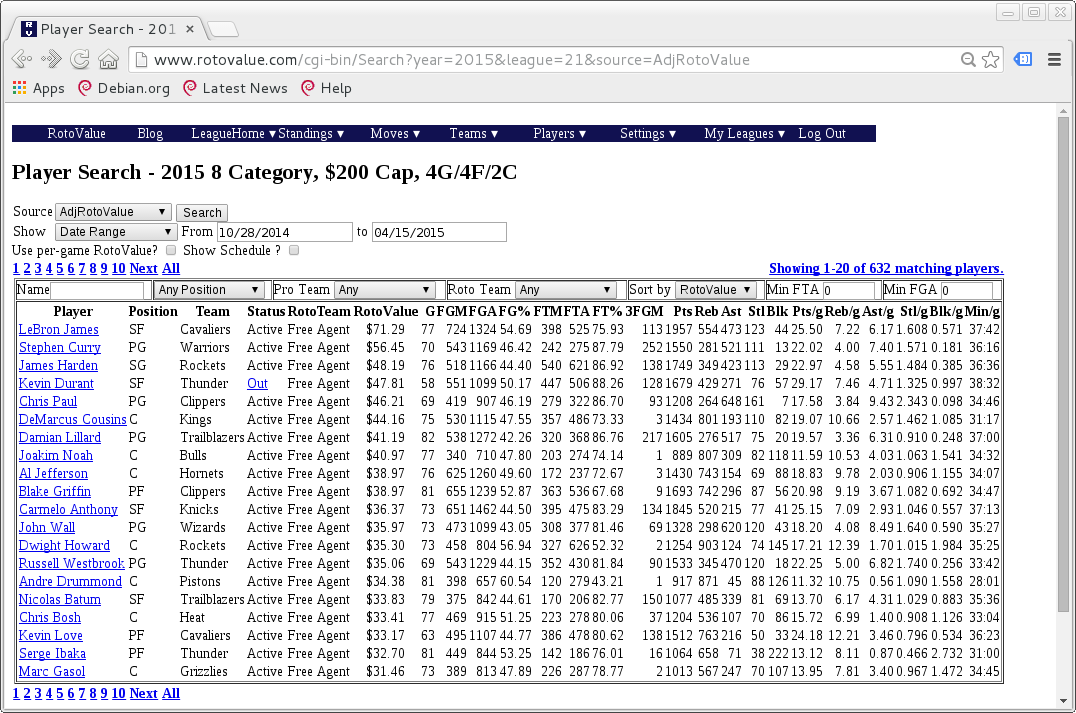Expand the Settings menu

(x=648, y=133)
